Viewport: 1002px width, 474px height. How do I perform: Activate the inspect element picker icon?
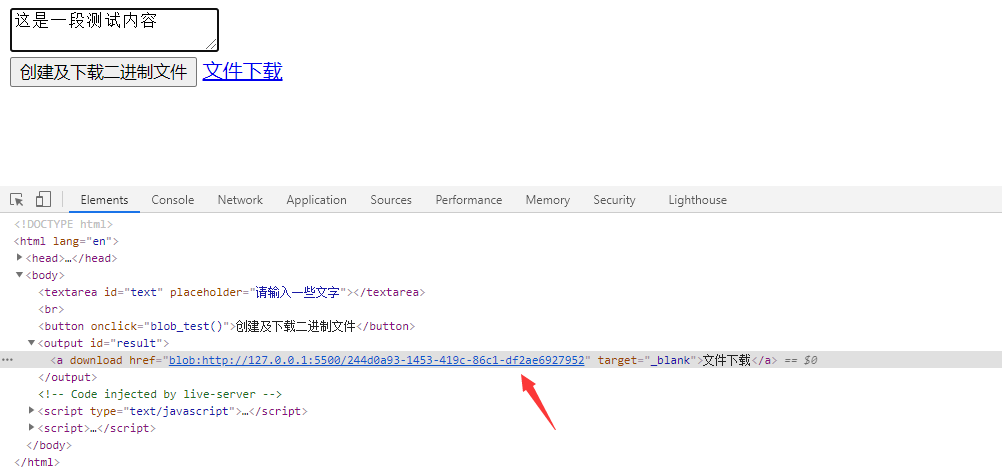tap(17, 200)
